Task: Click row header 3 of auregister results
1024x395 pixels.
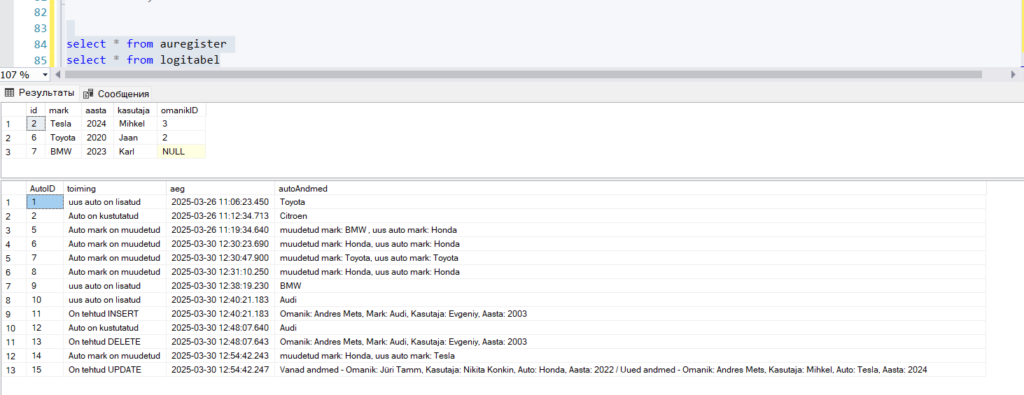Action: pos(13,151)
